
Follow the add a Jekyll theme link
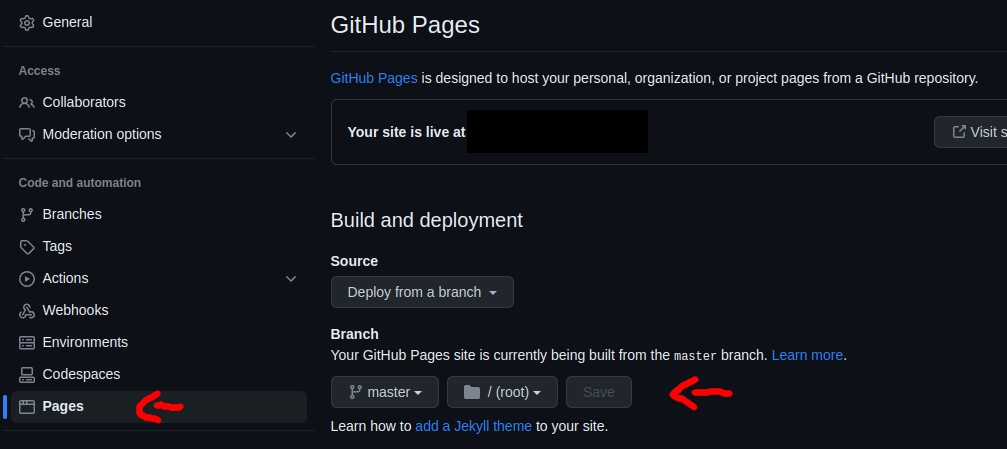point(473,426)
